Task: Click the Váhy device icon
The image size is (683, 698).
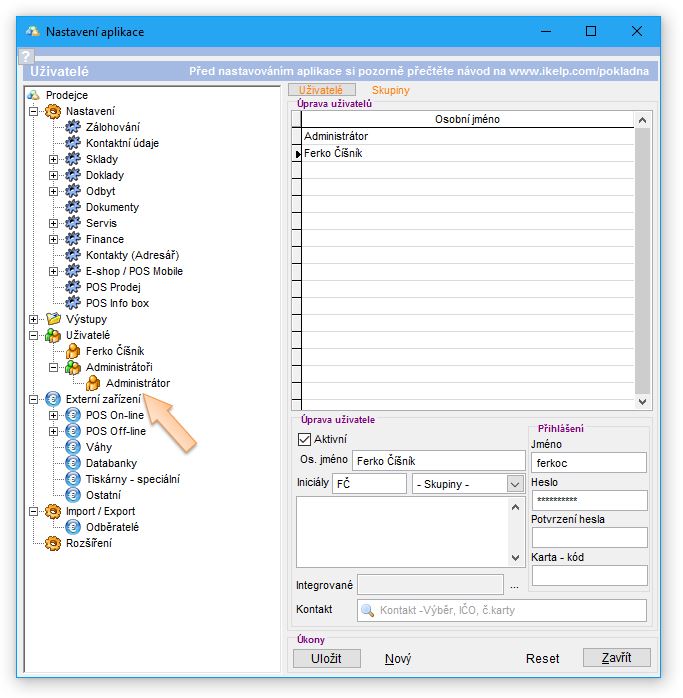Action: (72, 447)
